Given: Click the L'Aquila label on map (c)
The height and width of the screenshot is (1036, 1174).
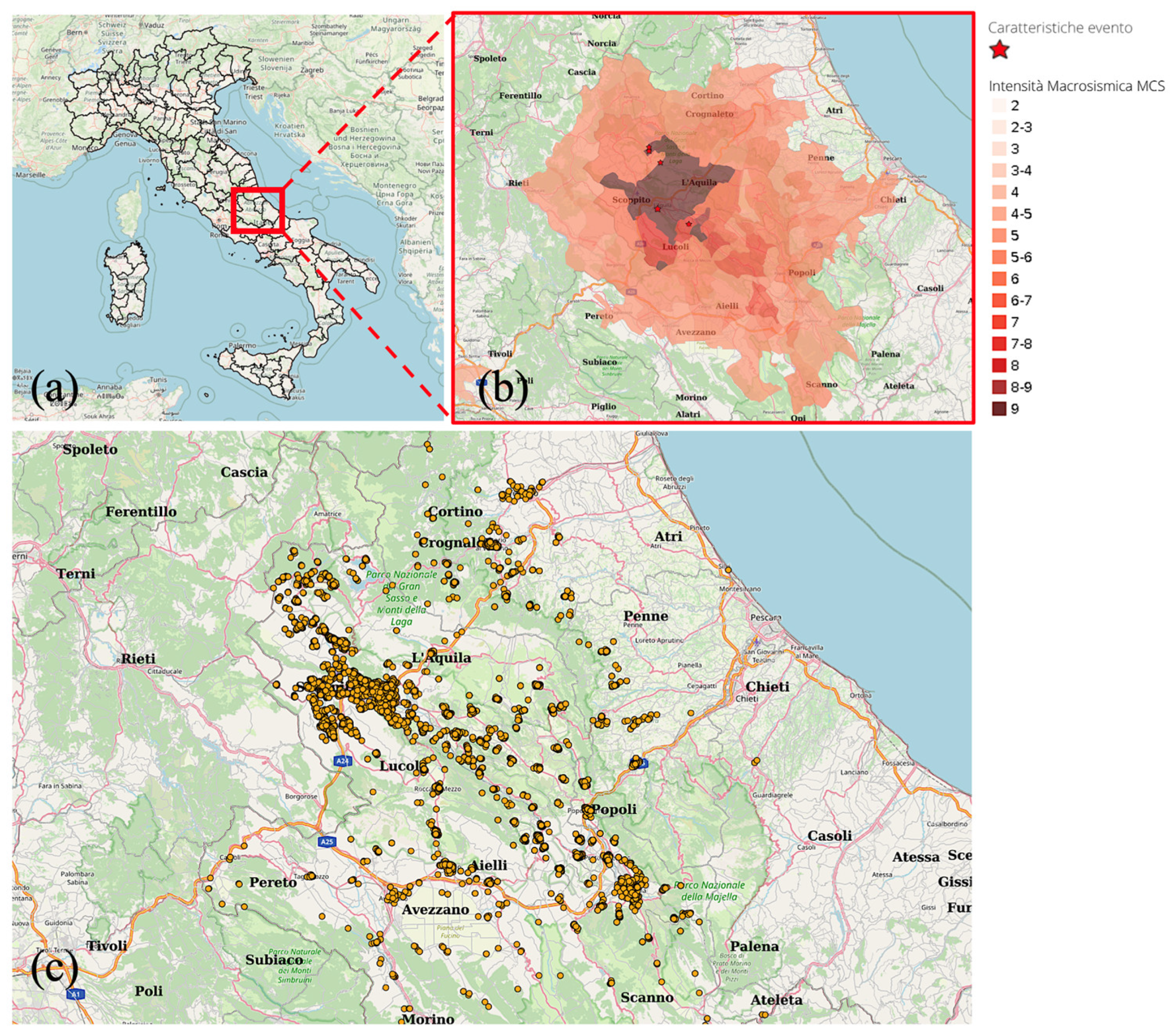Looking at the screenshot, I should point(441,657).
